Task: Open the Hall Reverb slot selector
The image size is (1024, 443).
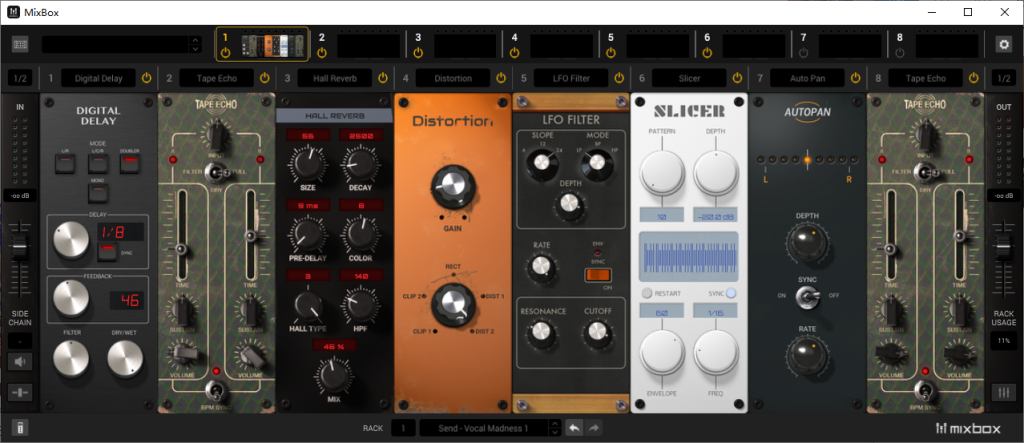Action: coord(335,78)
